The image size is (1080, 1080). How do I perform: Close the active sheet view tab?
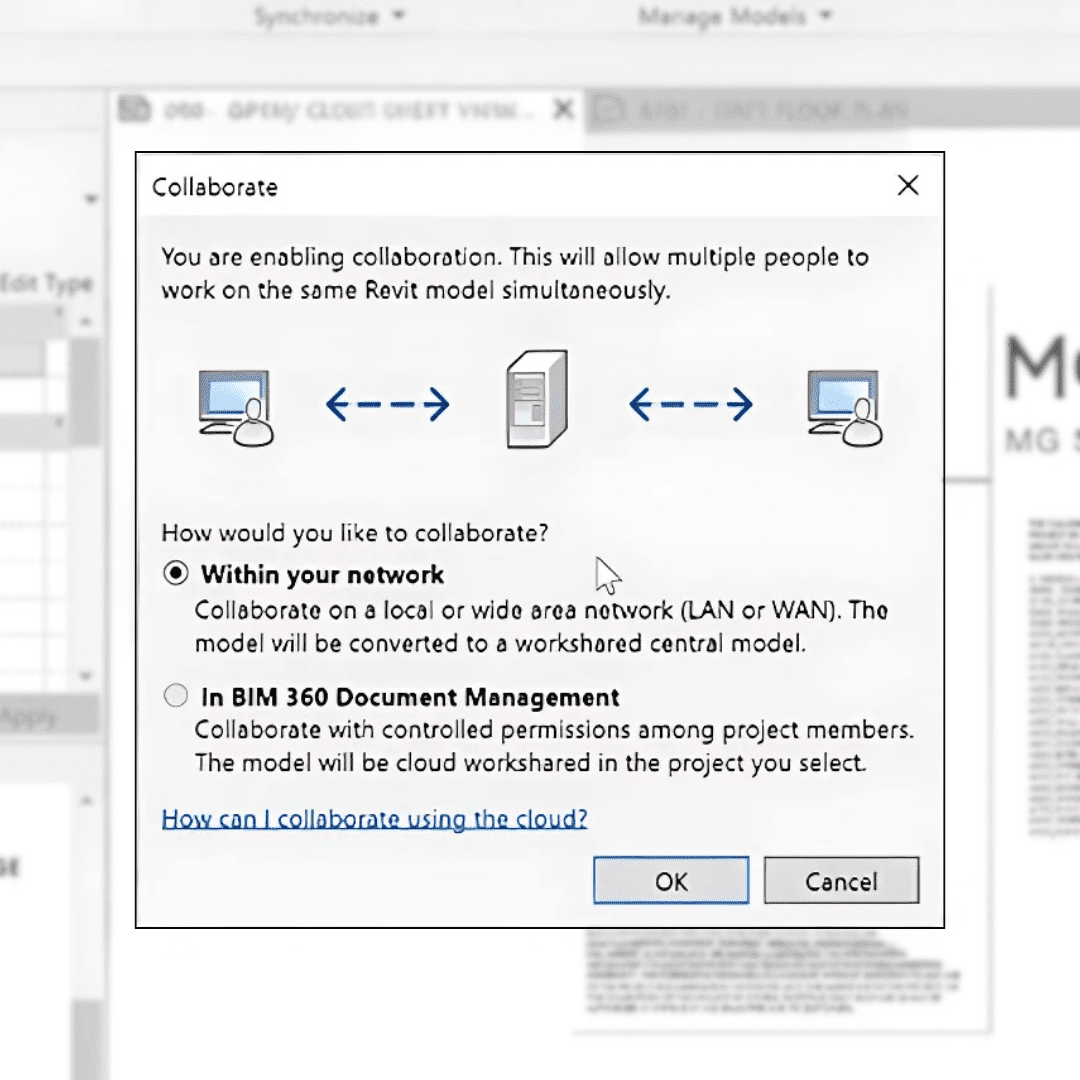(x=564, y=110)
